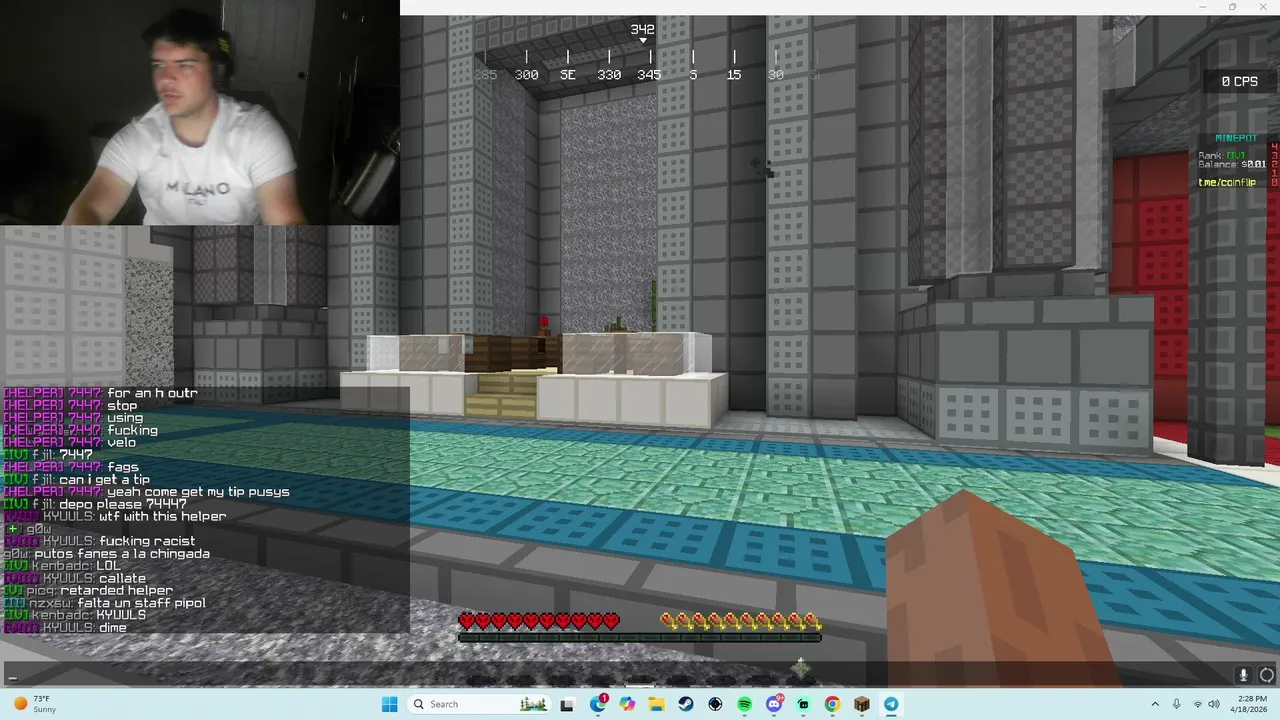The image size is (1280, 720).
Task: Switch to Spotify on the taskbar
Action: click(744, 704)
